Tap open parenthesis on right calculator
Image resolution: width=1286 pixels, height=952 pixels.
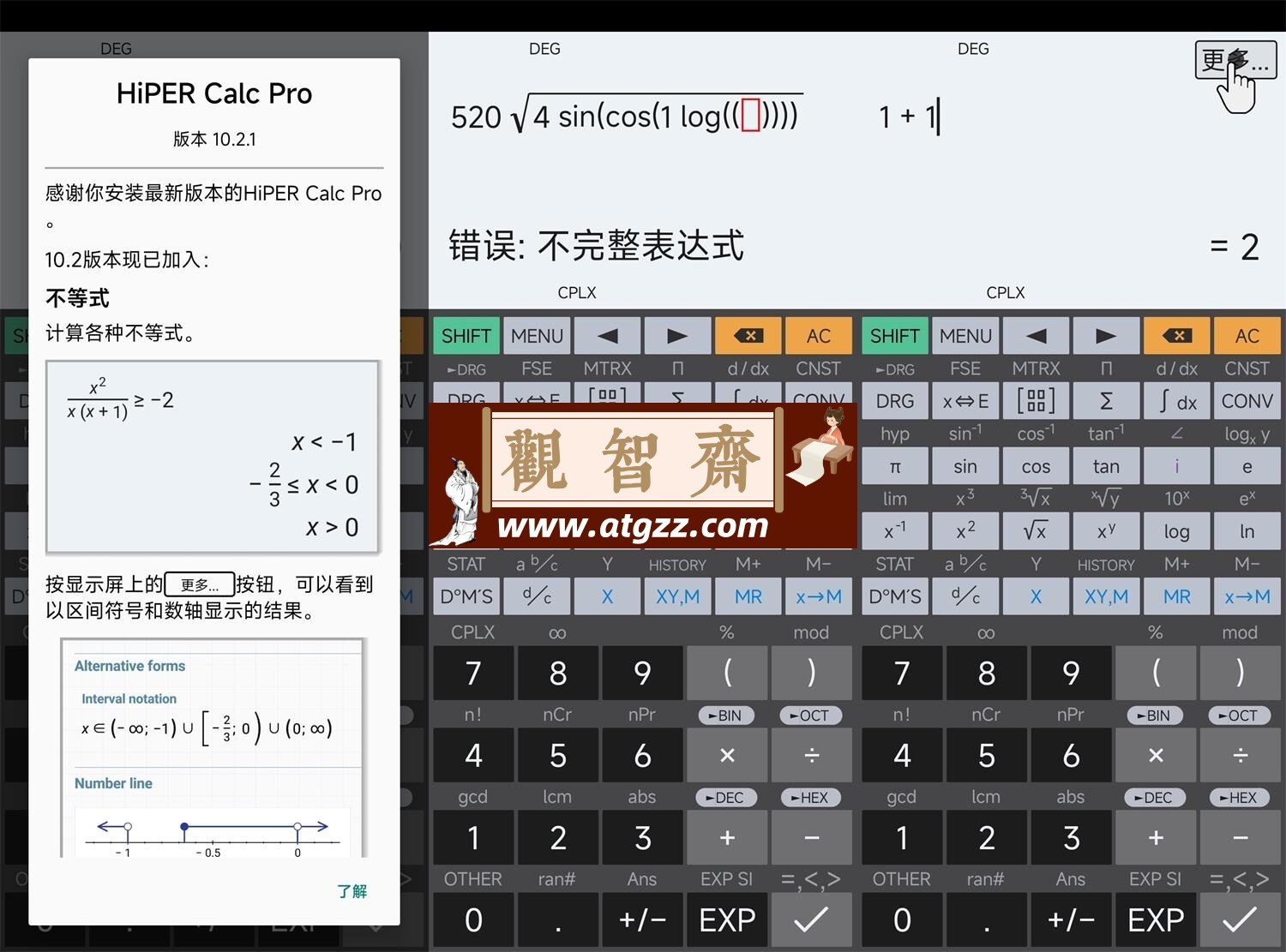click(1156, 673)
